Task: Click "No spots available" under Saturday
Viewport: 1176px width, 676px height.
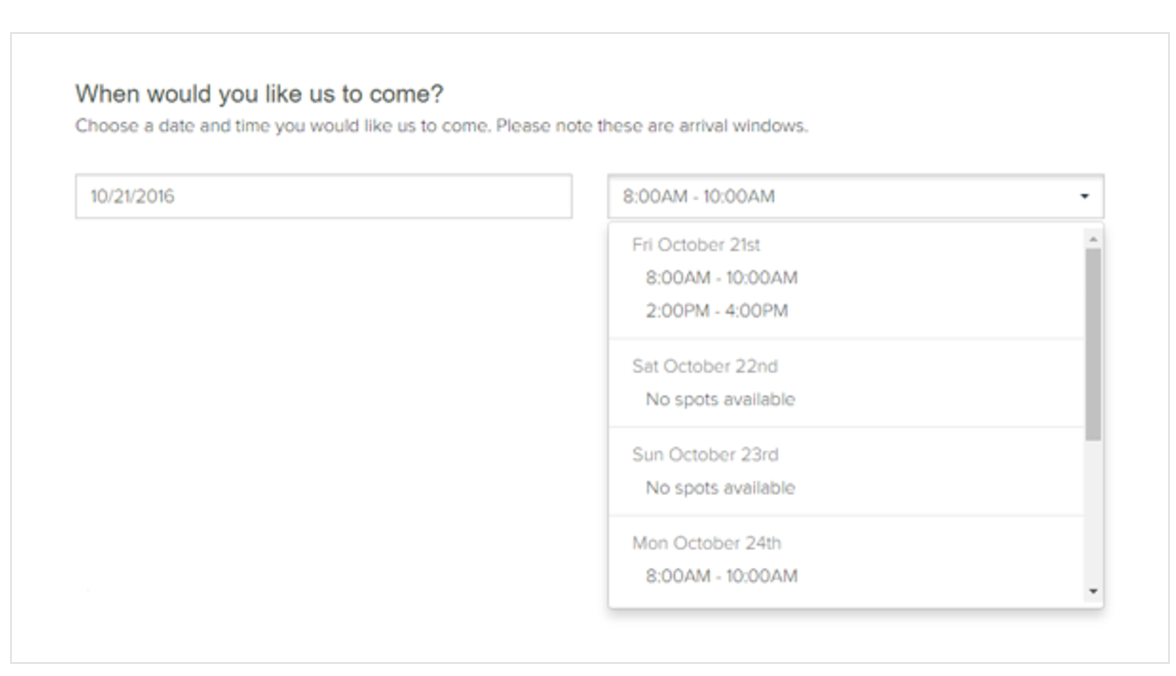Action: (x=720, y=400)
